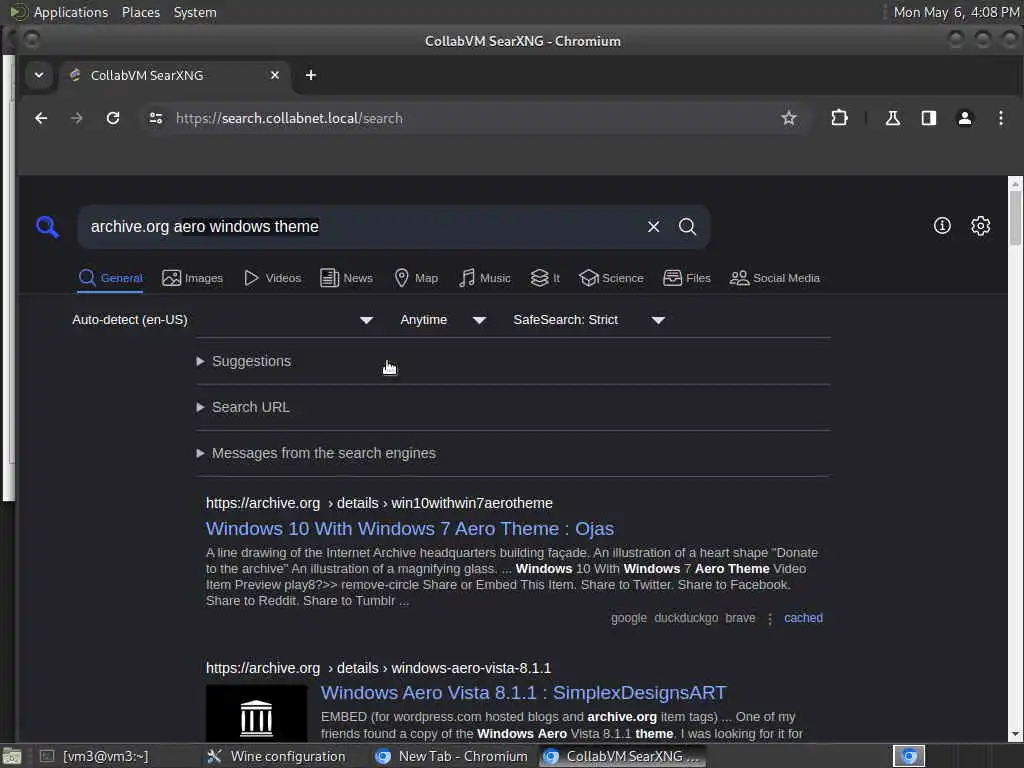
Task: Open the Auto-detect language dropdown
Action: (222, 320)
